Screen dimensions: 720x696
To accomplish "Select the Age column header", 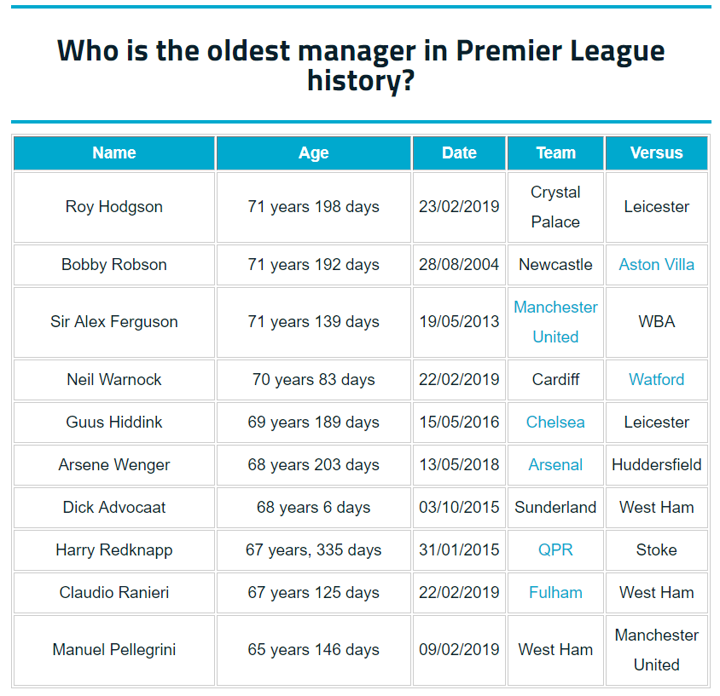I will [313, 153].
